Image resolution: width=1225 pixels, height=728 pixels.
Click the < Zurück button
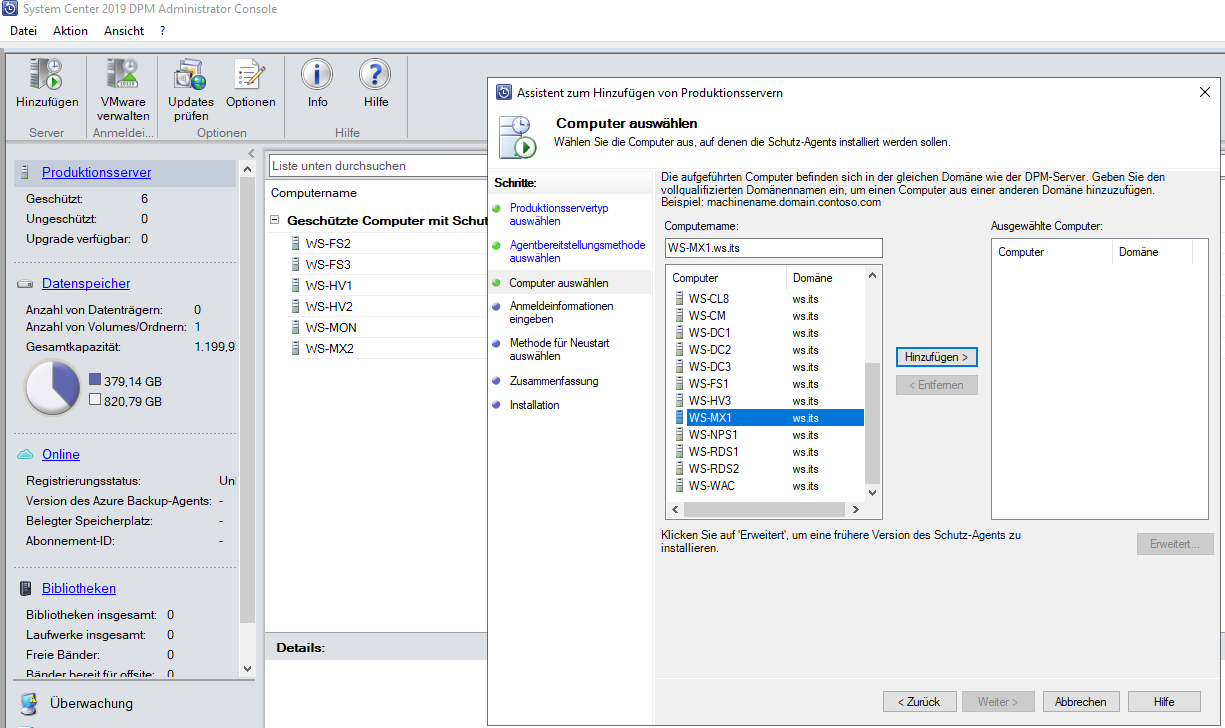coord(920,701)
